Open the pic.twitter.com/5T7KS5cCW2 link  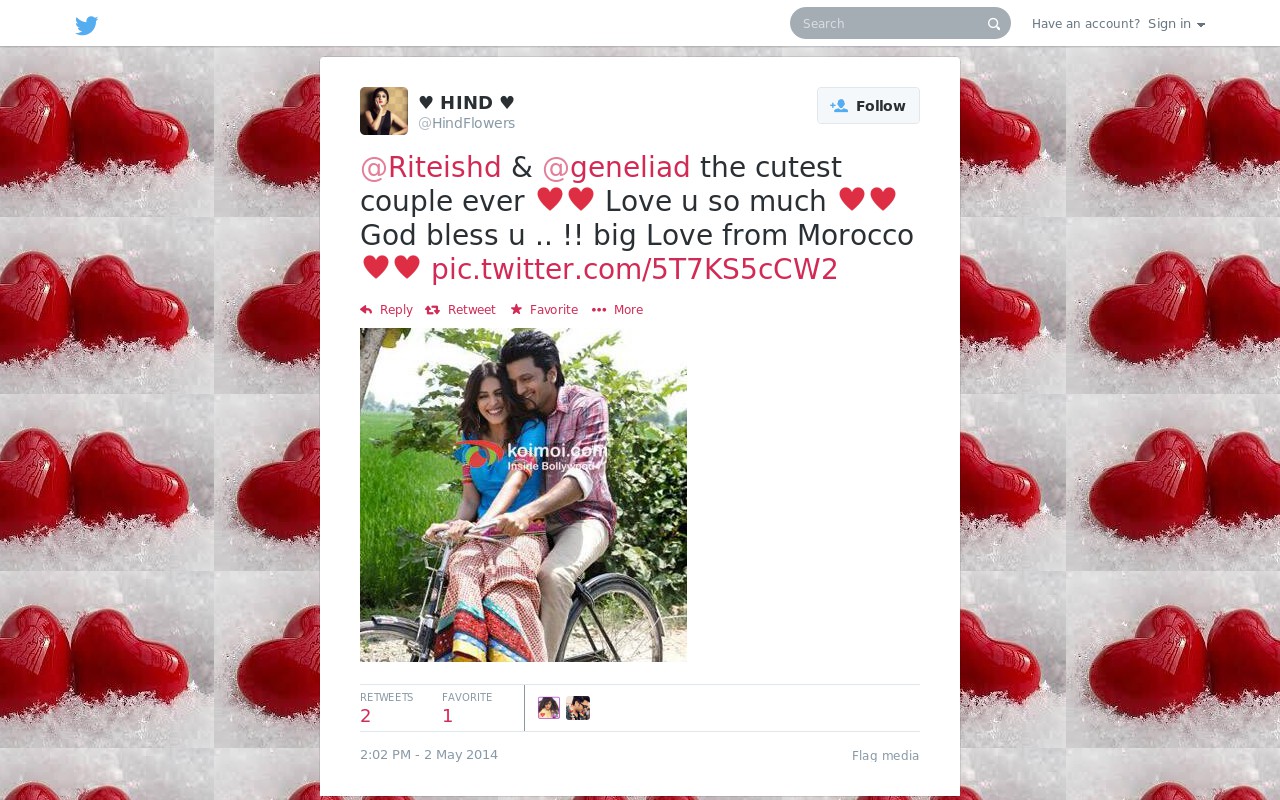pos(634,269)
